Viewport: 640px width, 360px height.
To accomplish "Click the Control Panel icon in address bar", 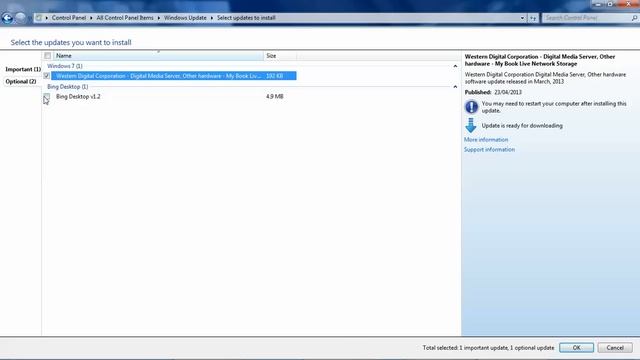I will (39, 18).
